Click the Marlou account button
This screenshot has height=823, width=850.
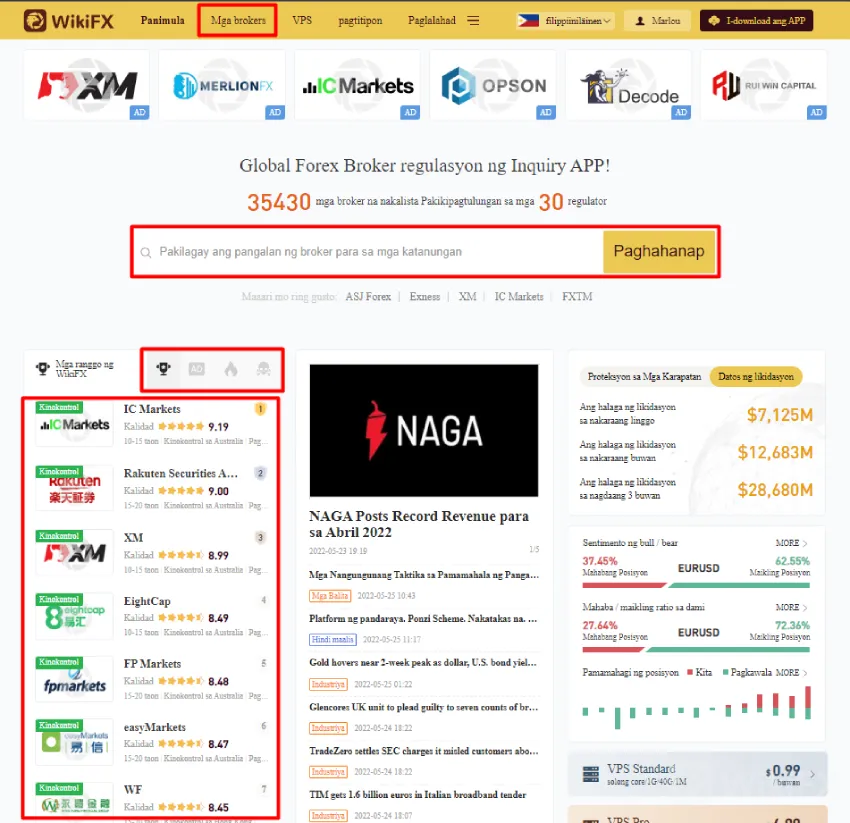coord(658,21)
